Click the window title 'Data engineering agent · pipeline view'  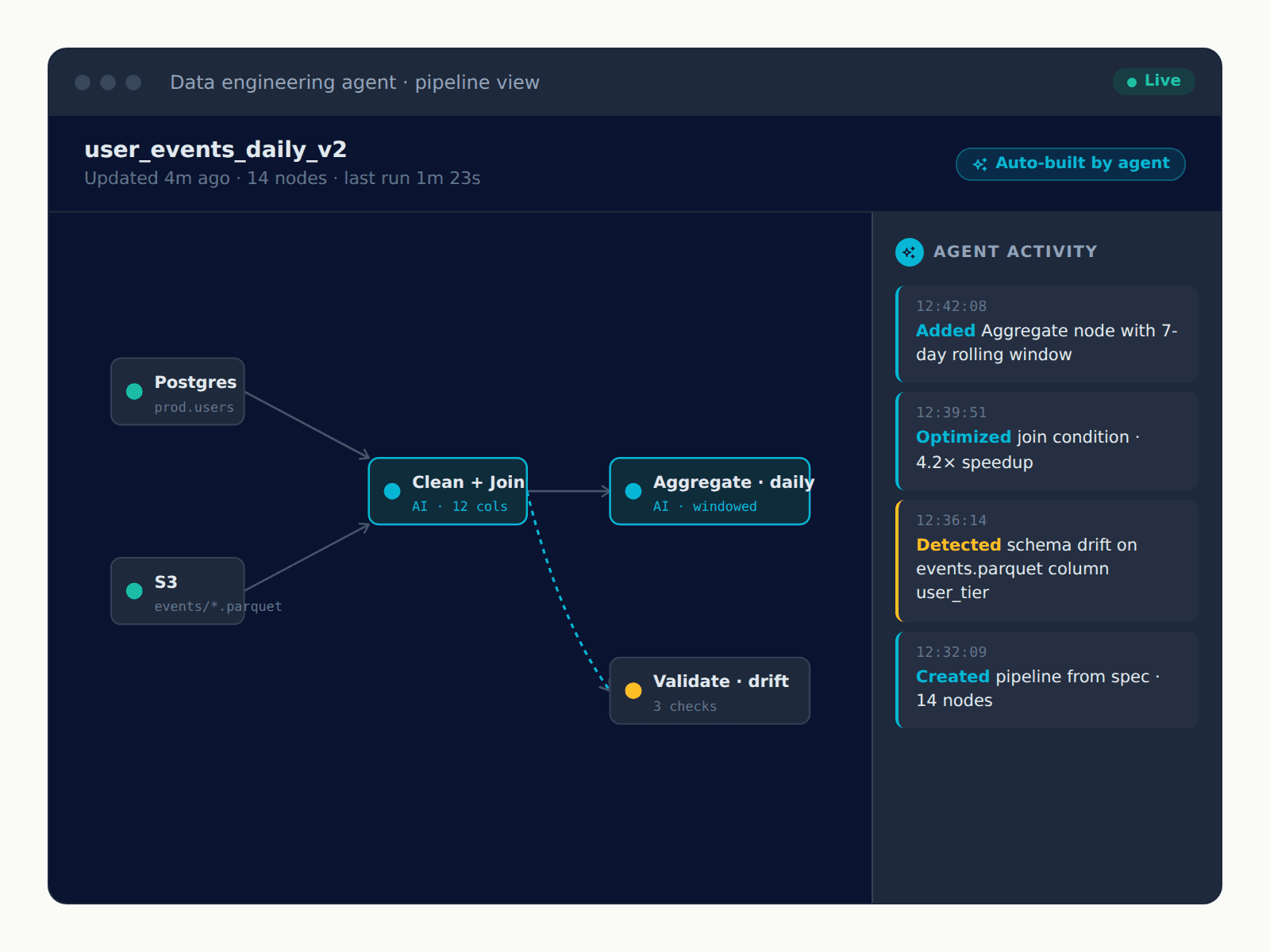(355, 83)
